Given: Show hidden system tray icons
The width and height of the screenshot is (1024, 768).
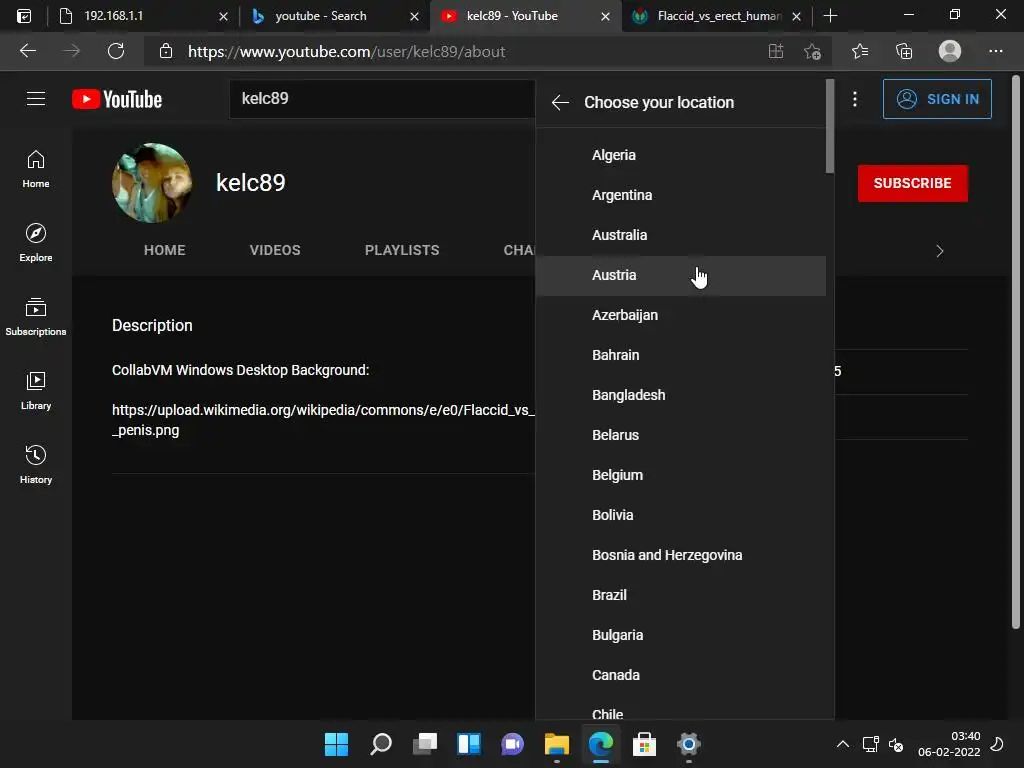Looking at the screenshot, I should tap(843, 744).
